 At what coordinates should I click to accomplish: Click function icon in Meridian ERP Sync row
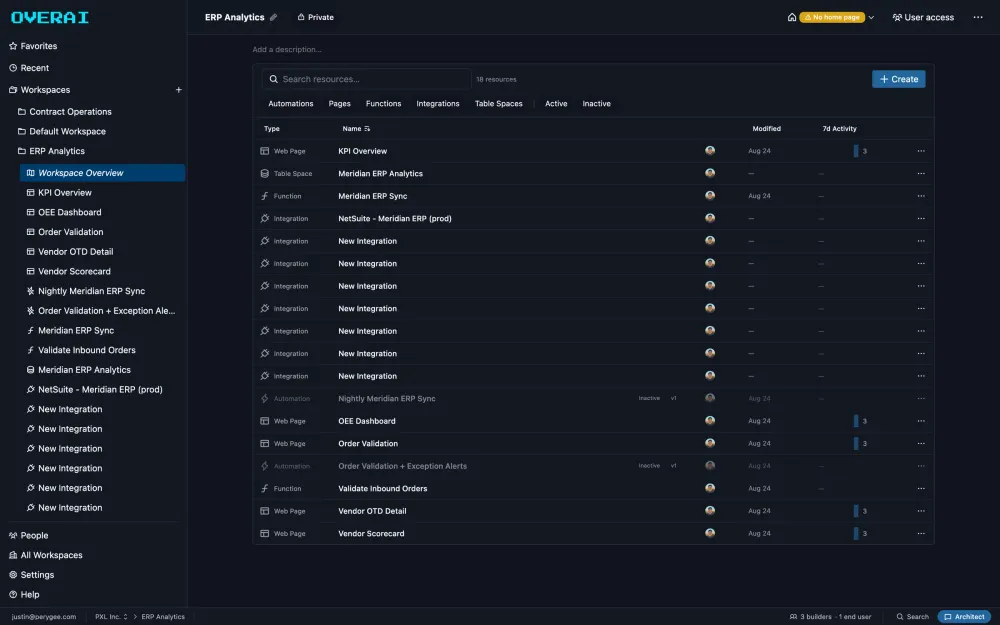click(265, 196)
